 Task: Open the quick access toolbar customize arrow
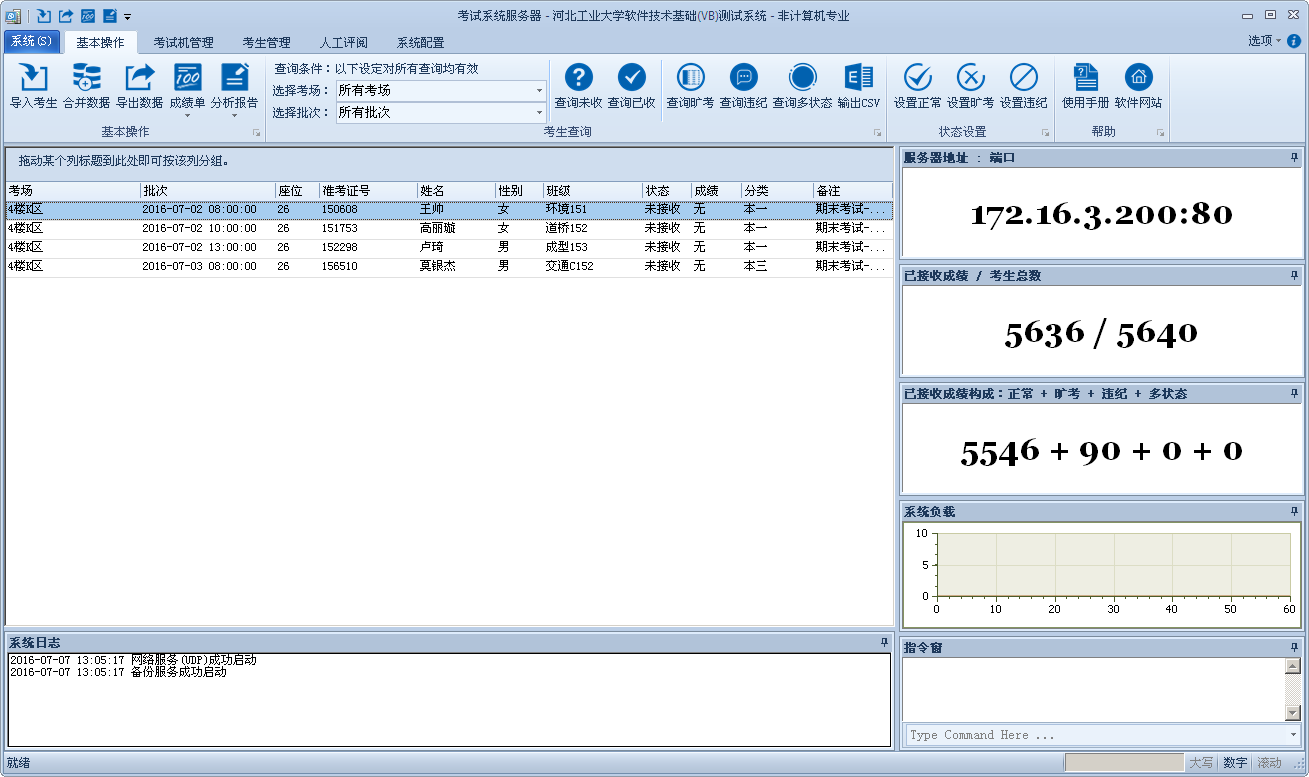(x=128, y=17)
